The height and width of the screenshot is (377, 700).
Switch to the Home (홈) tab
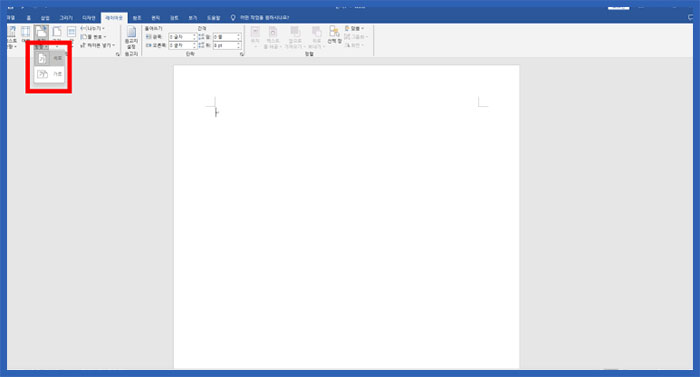pos(29,18)
